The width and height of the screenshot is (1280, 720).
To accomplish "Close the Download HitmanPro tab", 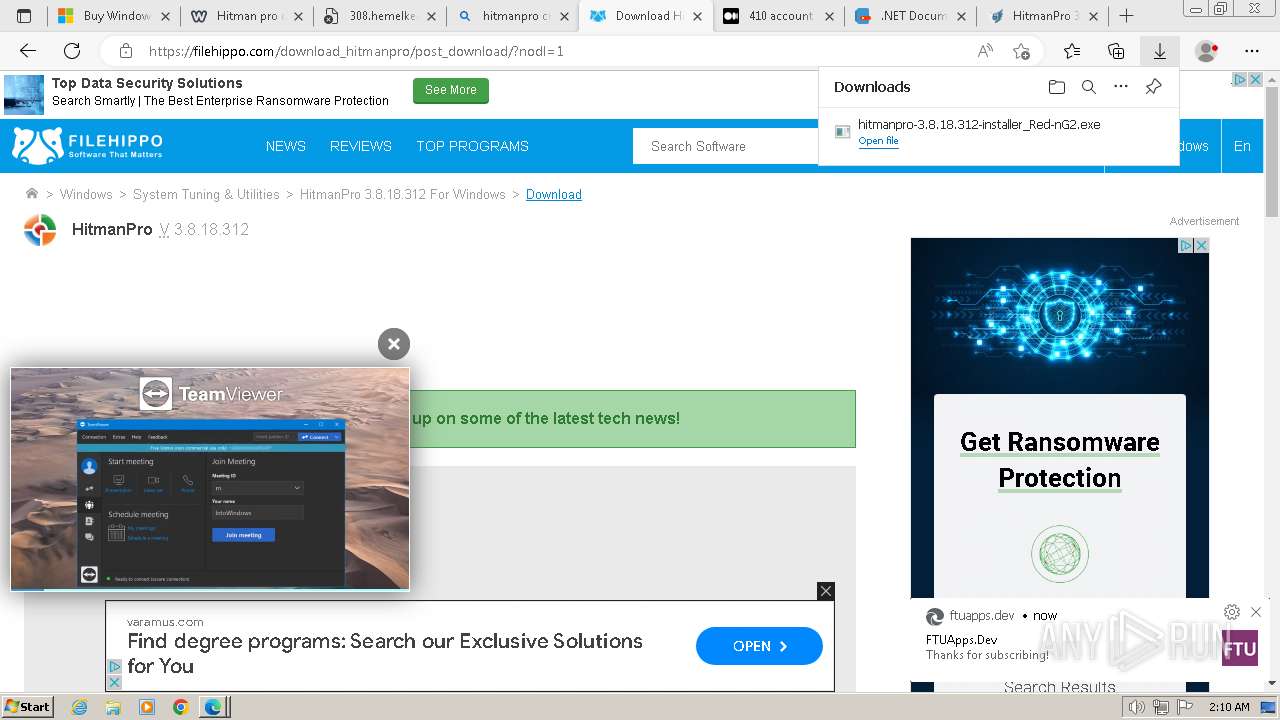I will pos(697,16).
